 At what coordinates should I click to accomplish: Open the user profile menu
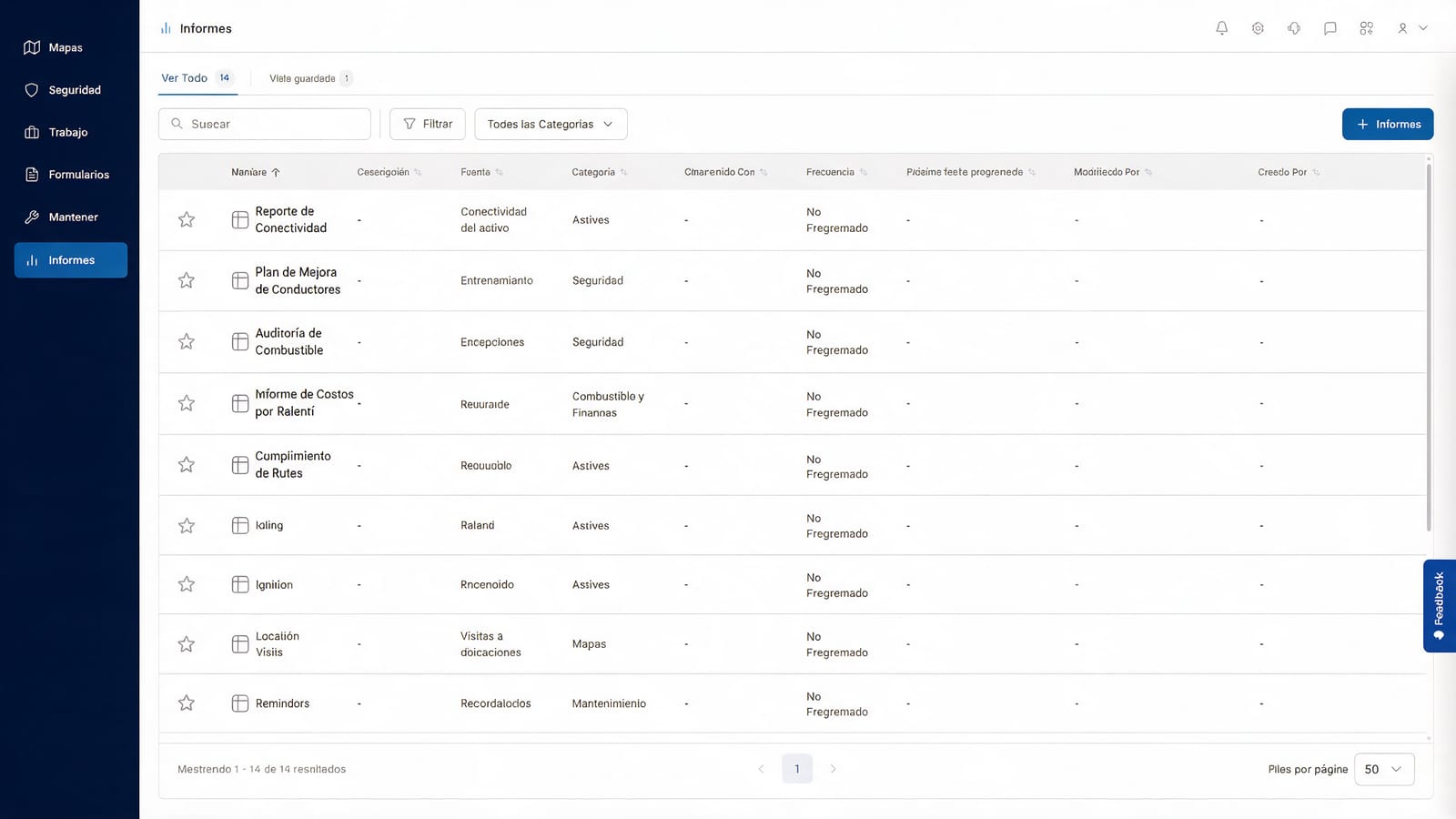[x=1412, y=28]
